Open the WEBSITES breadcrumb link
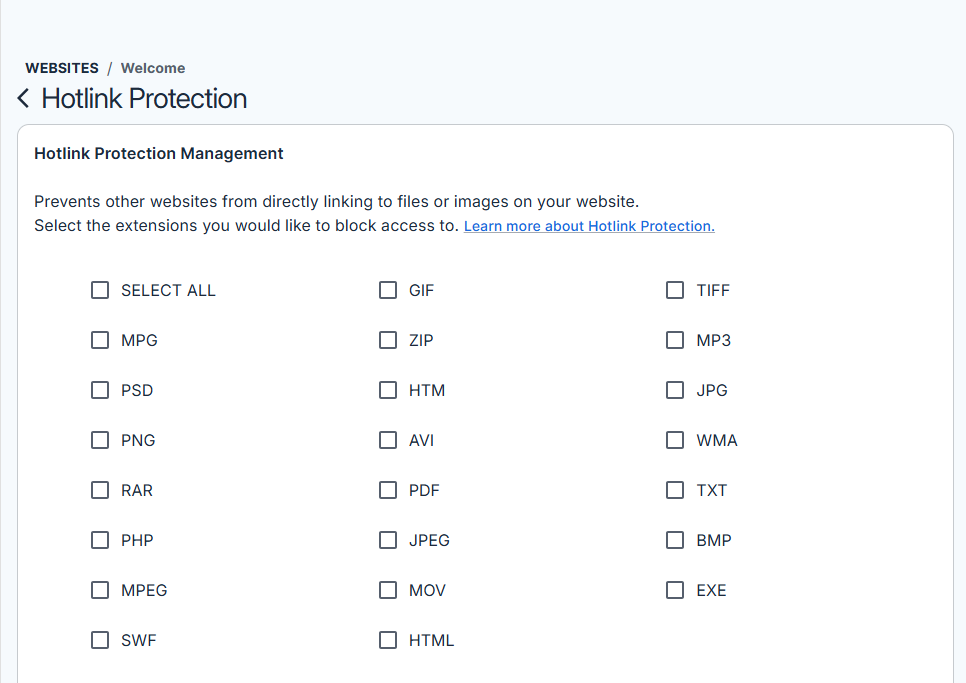Image resolution: width=966 pixels, height=683 pixels. 62,68
